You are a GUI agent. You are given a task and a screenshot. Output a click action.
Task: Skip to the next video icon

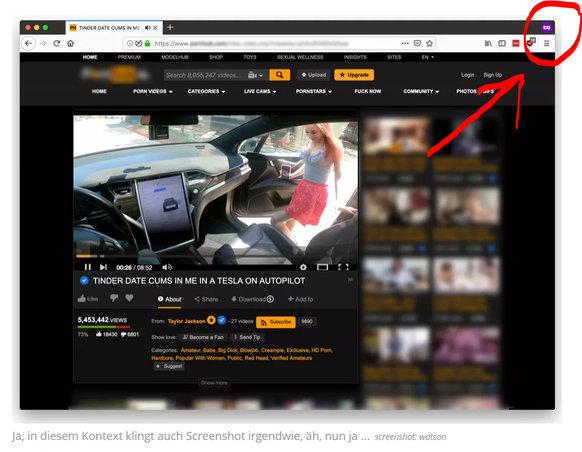tap(103, 267)
